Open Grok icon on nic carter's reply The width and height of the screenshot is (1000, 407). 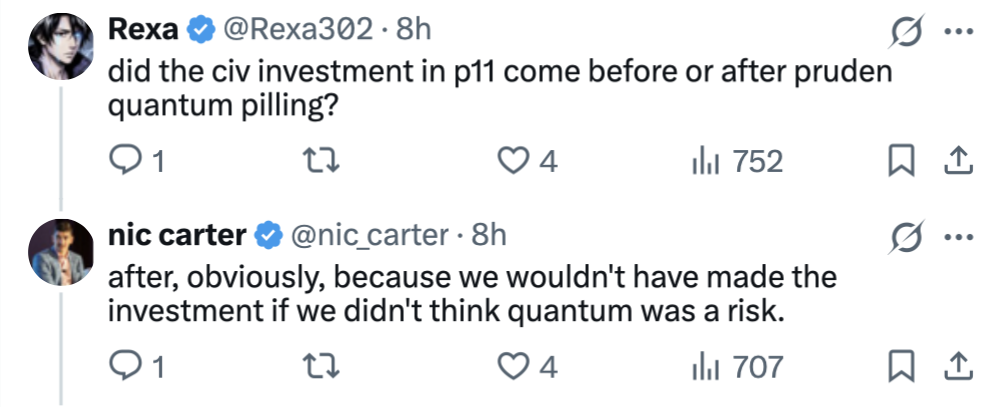[907, 237]
